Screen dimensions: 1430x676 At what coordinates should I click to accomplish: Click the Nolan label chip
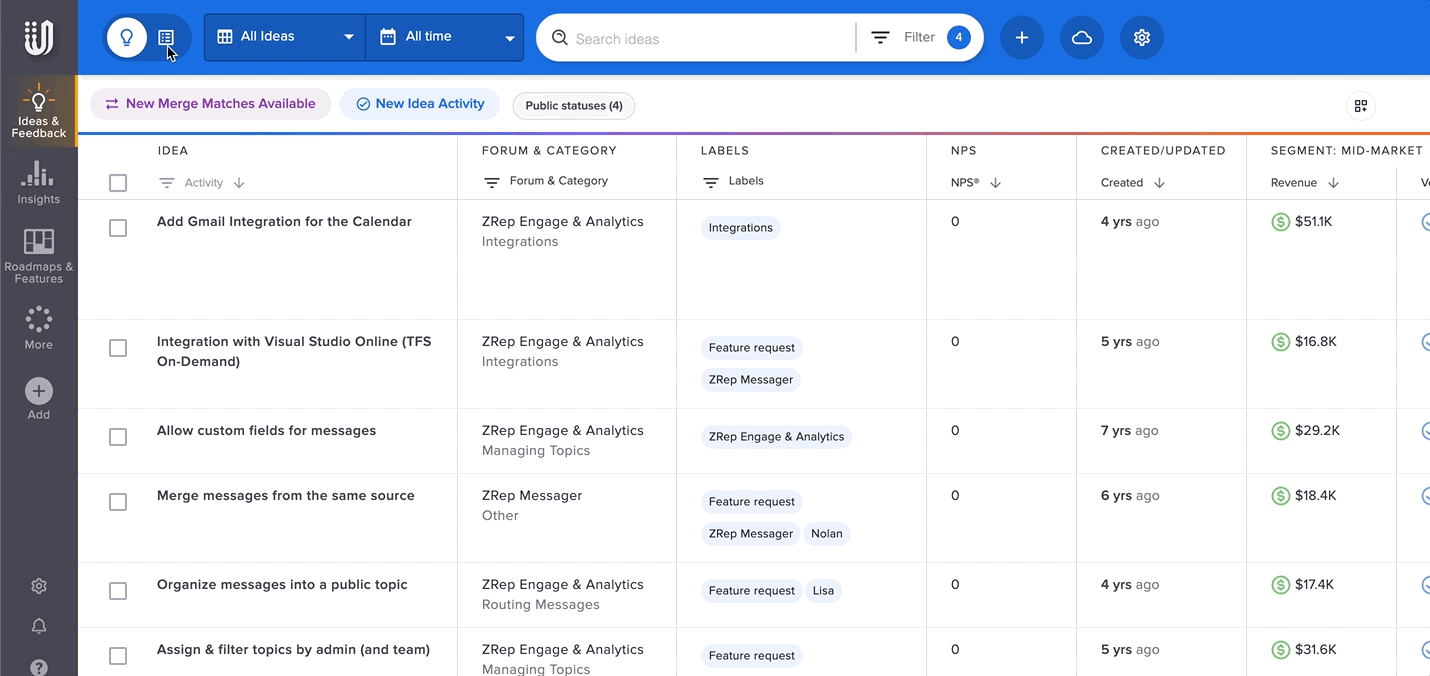pyautogui.click(x=826, y=534)
